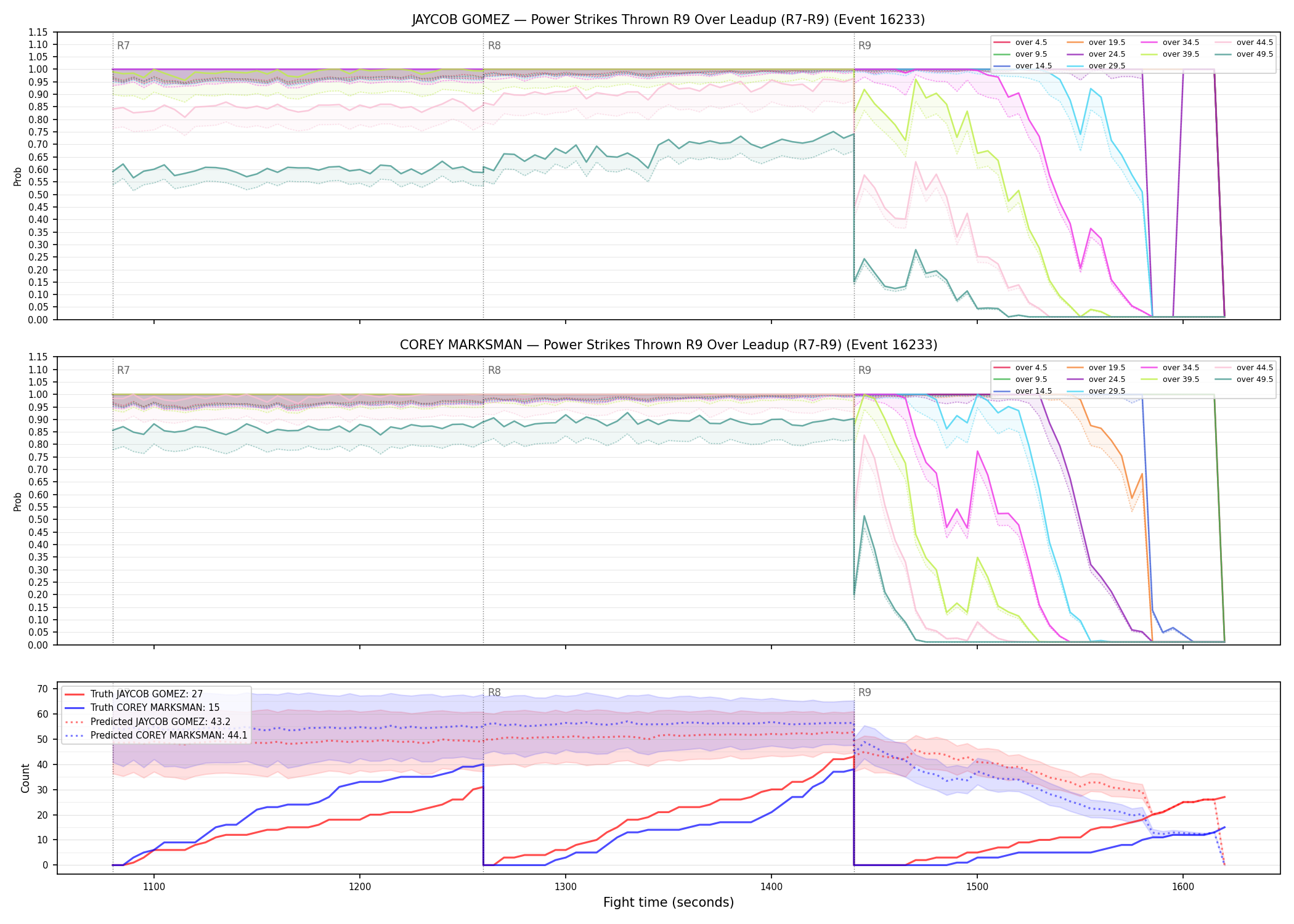The height and width of the screenshot is (924, 1294).
Task: Click the 1500 tick label on the time axis
Action: tap(977, 886)
